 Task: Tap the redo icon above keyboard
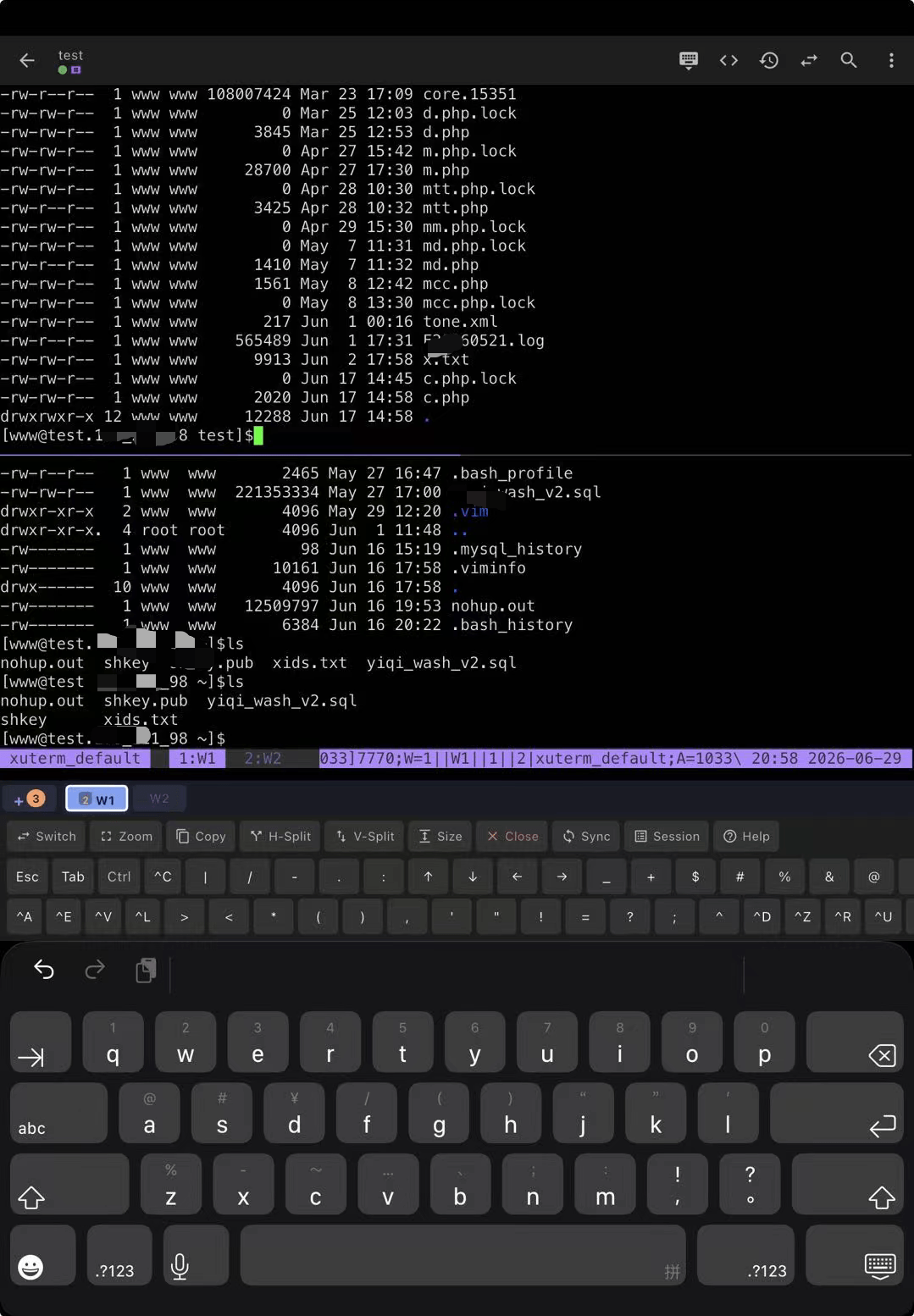(x=95, y=970)
